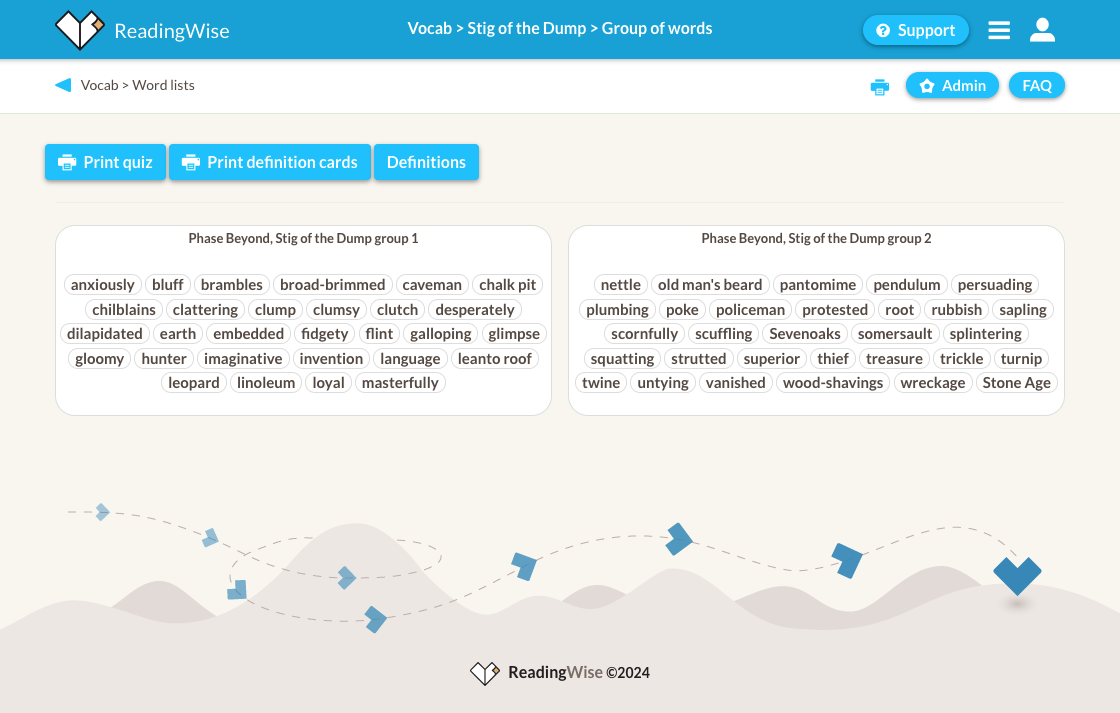Click the 'leanto roof' word tag
The height and width of the screenshot is (713, 1120).
tap(495, 359)
